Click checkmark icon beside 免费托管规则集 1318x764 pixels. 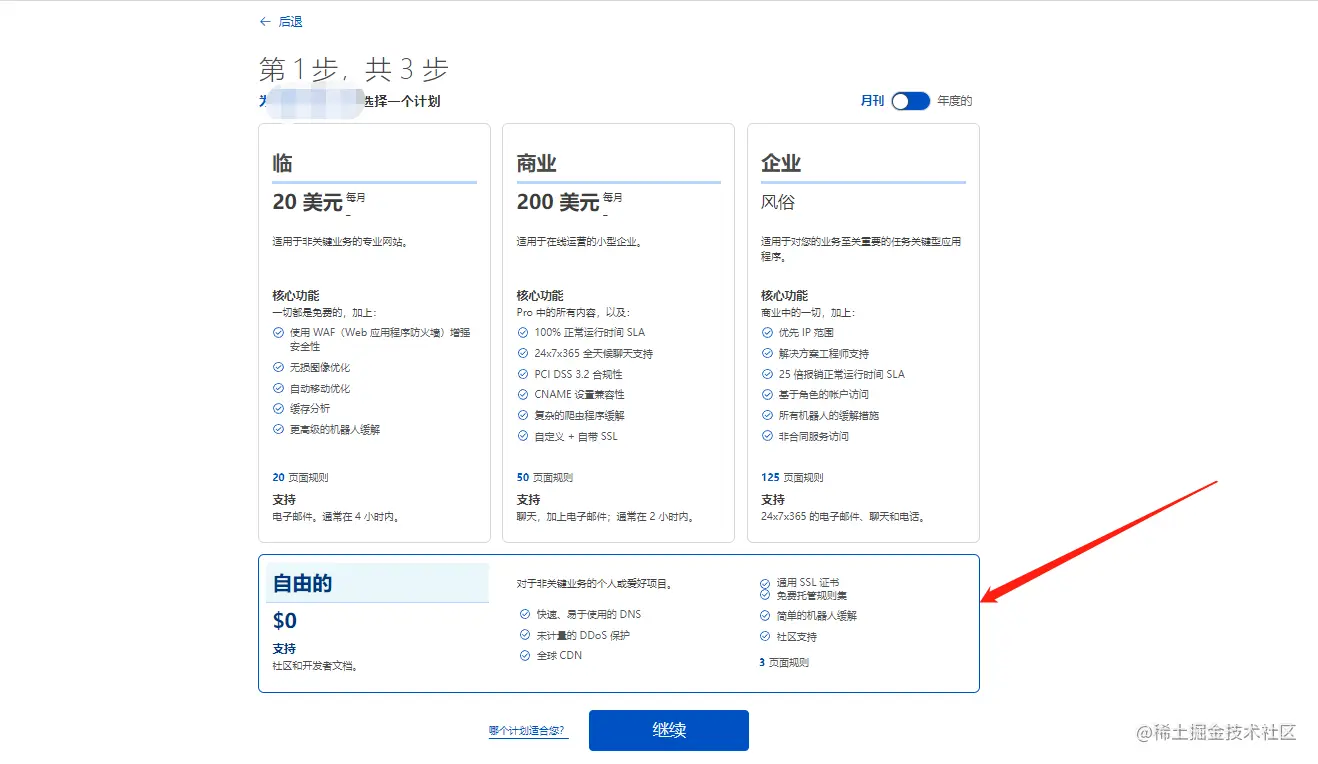coord(766,595)
